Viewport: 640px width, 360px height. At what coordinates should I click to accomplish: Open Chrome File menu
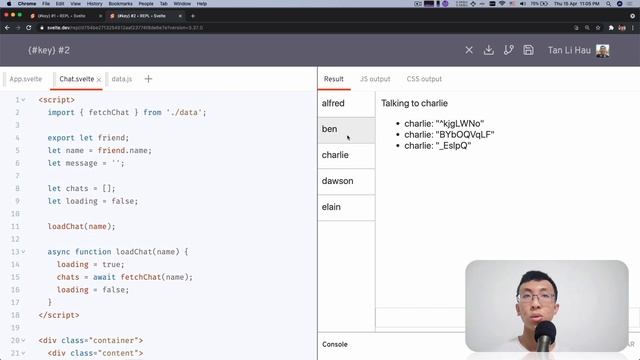coord(46,4)
